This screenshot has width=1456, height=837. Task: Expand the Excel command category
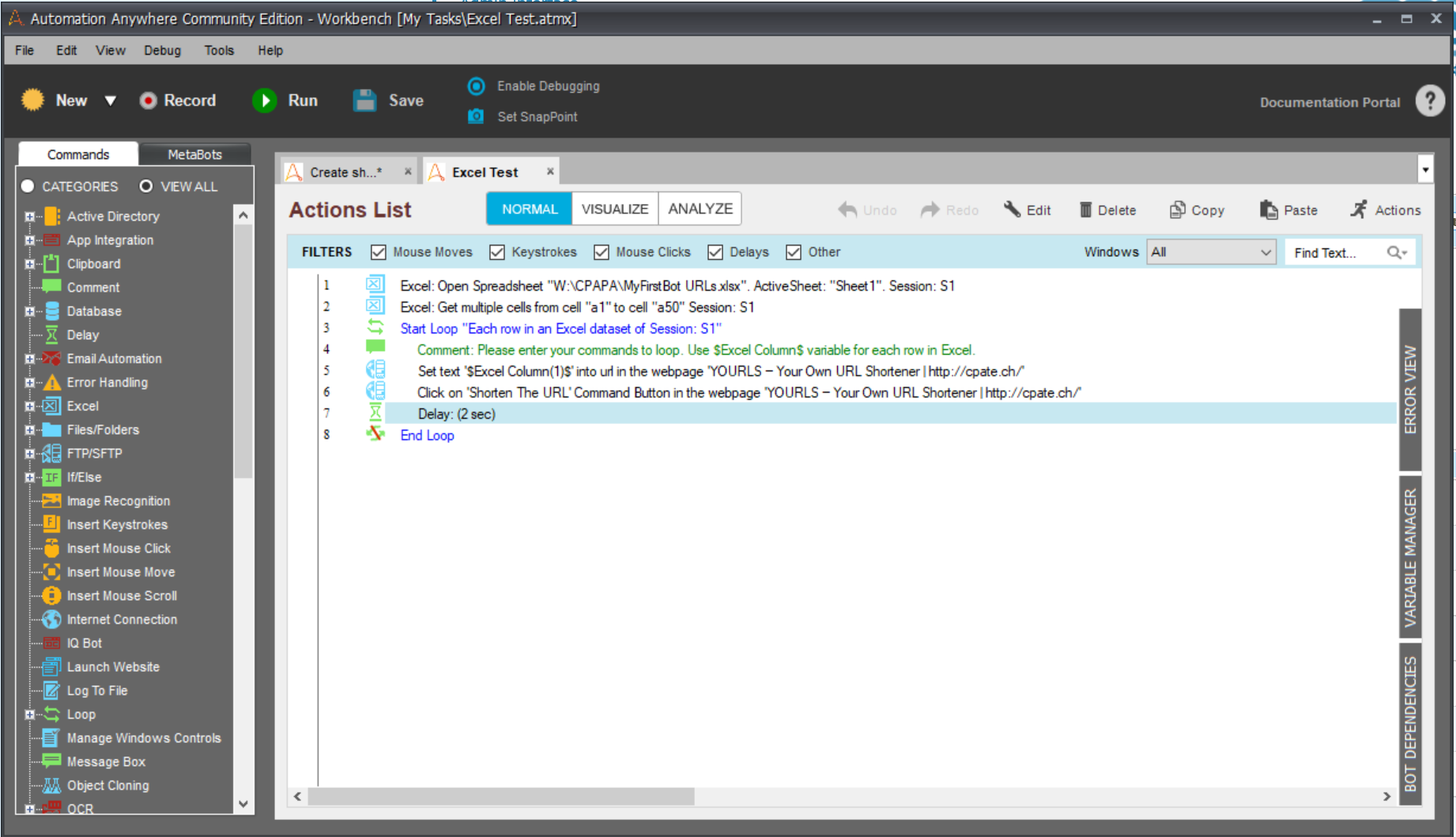tap(29, 406)
